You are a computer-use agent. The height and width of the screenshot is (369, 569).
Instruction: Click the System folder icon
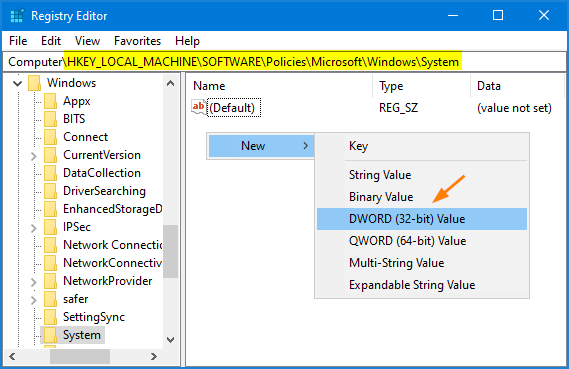point(50,335)
